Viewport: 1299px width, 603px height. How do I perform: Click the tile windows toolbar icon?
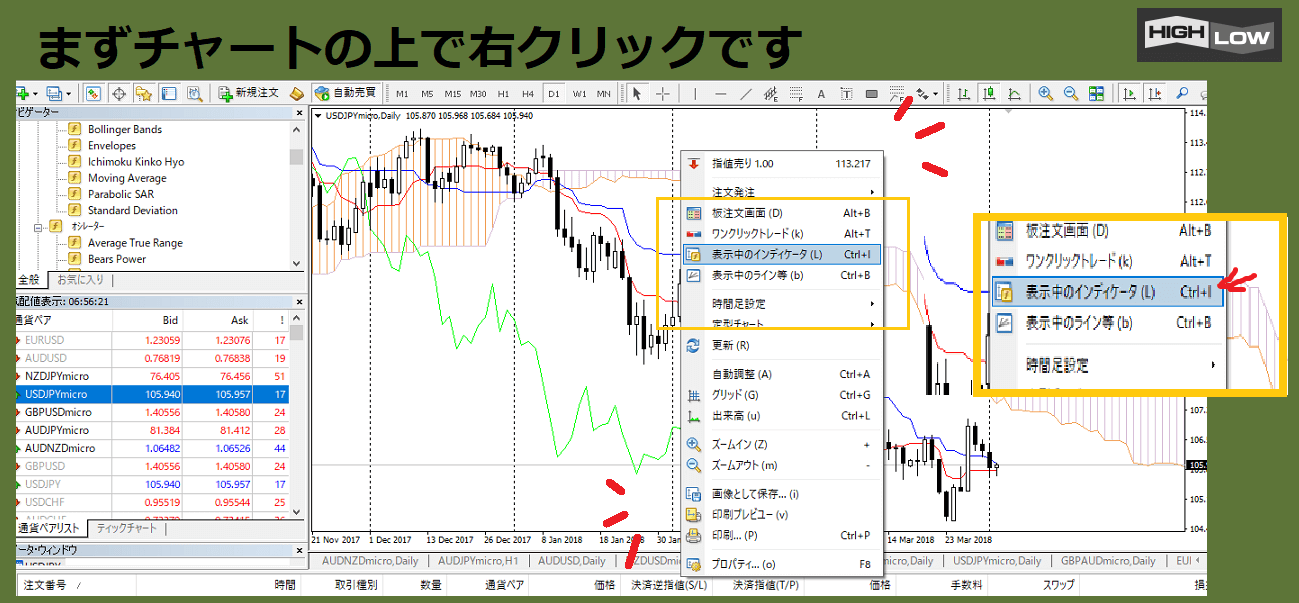coord(1096,94)
